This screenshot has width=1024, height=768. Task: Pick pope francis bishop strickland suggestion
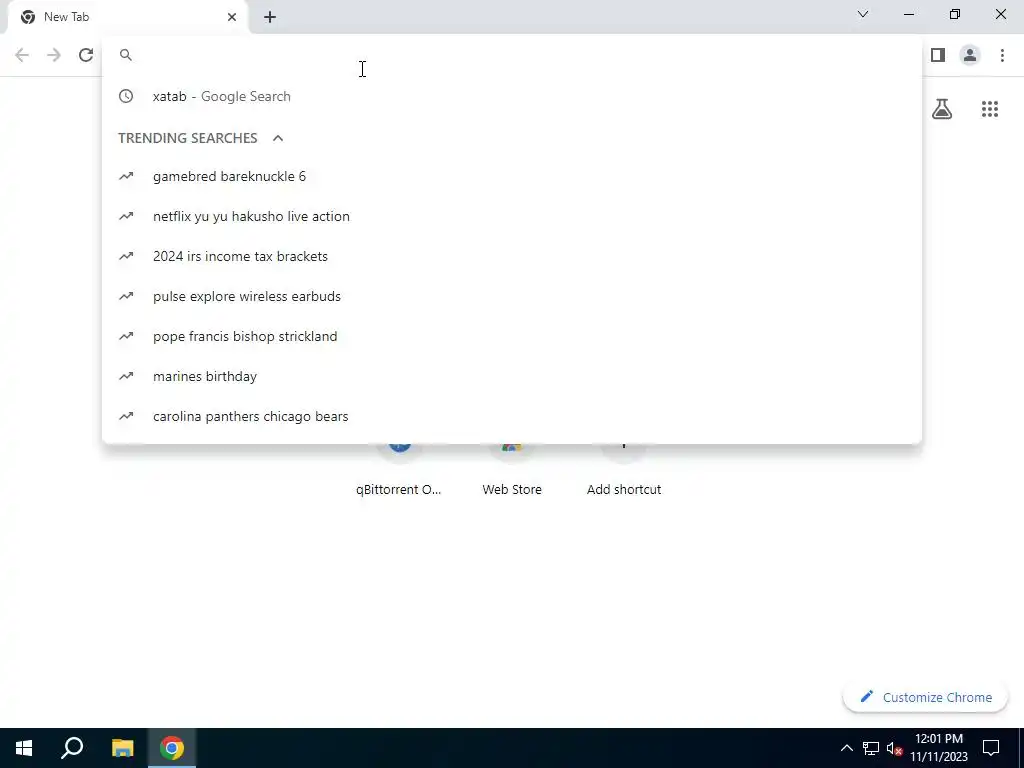512,336
